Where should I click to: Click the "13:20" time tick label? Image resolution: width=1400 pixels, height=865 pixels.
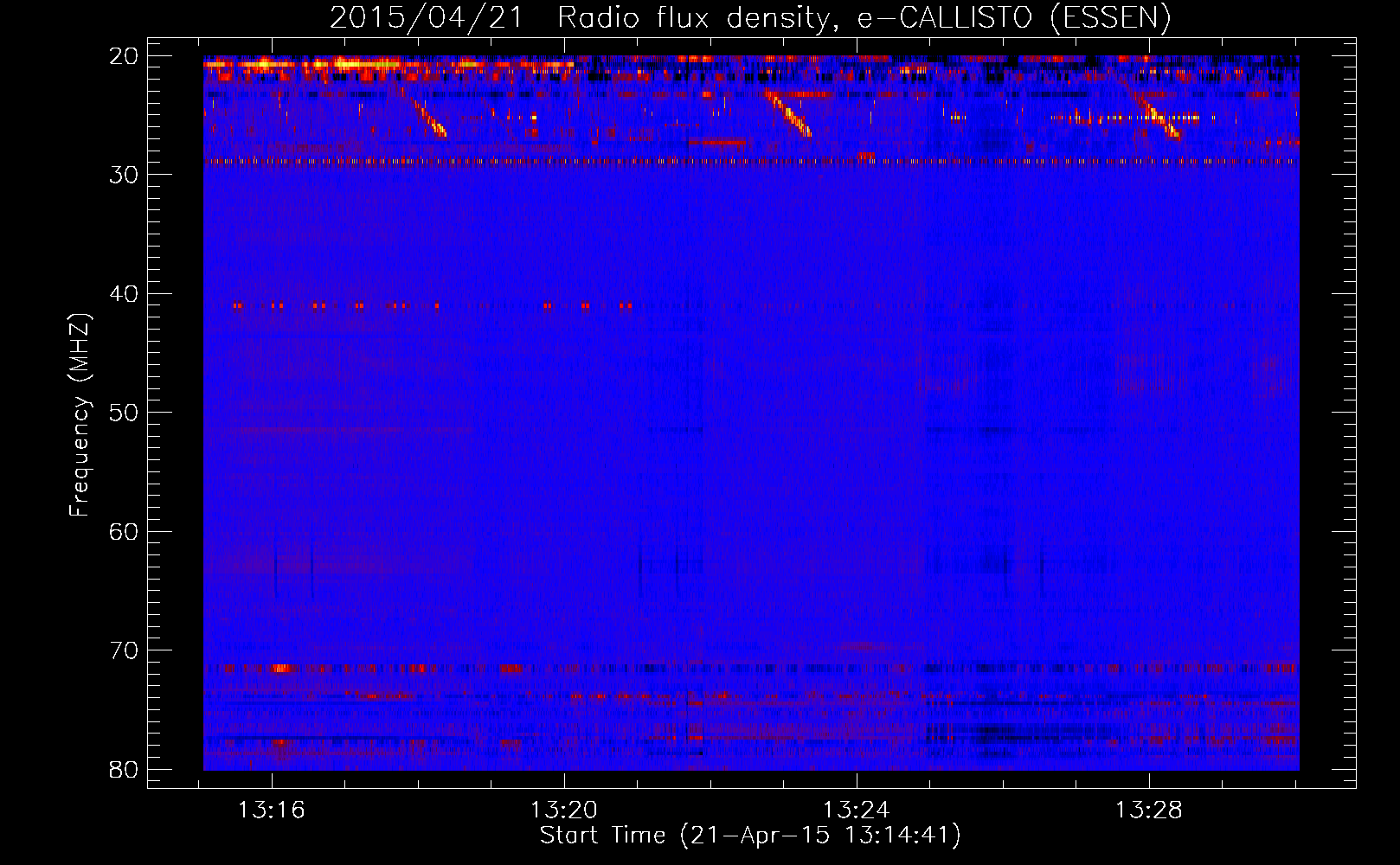coord(564,811)
